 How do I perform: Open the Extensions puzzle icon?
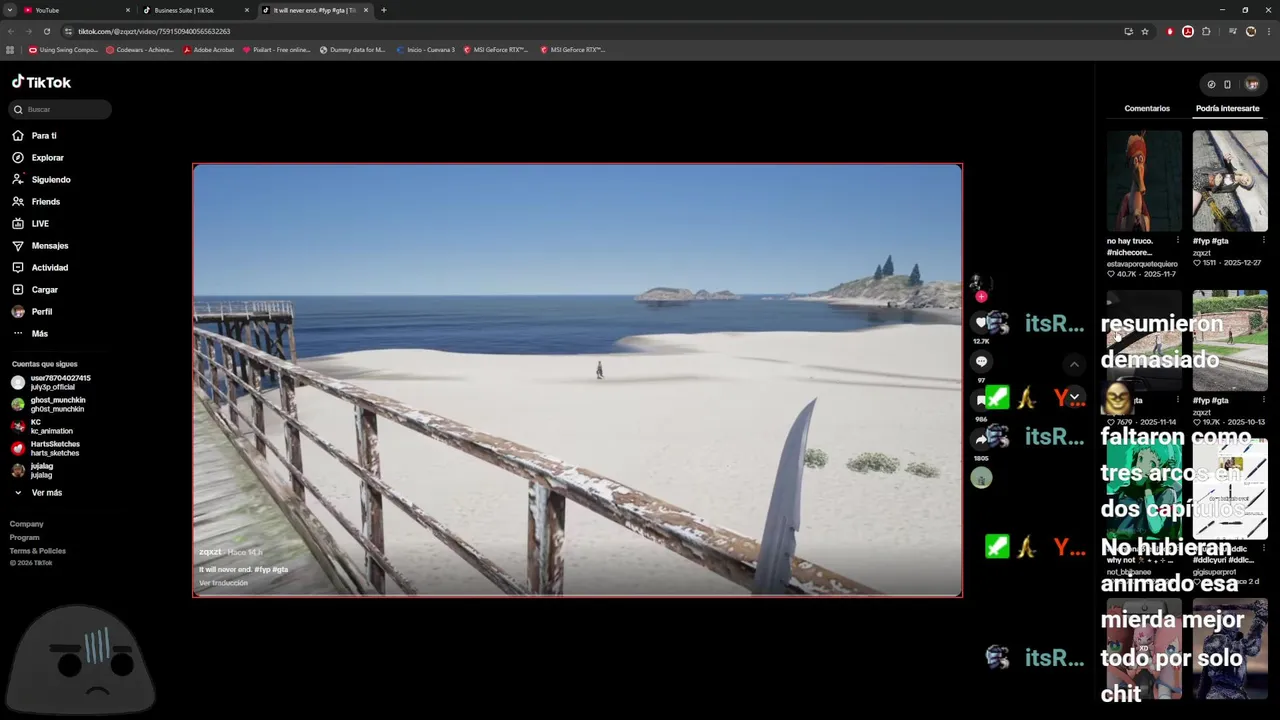click(1206, 31)
